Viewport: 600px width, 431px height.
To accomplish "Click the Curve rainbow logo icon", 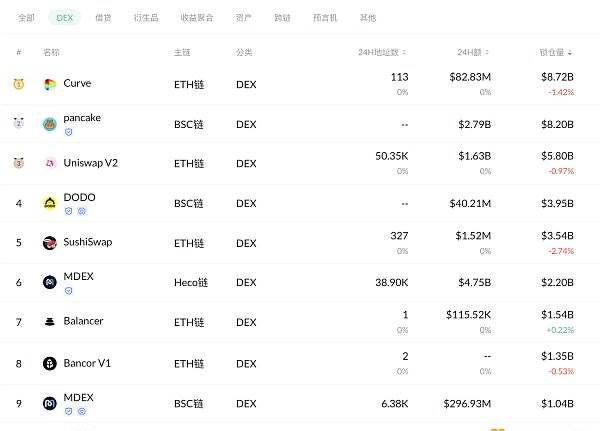I will tap(50, 84).
